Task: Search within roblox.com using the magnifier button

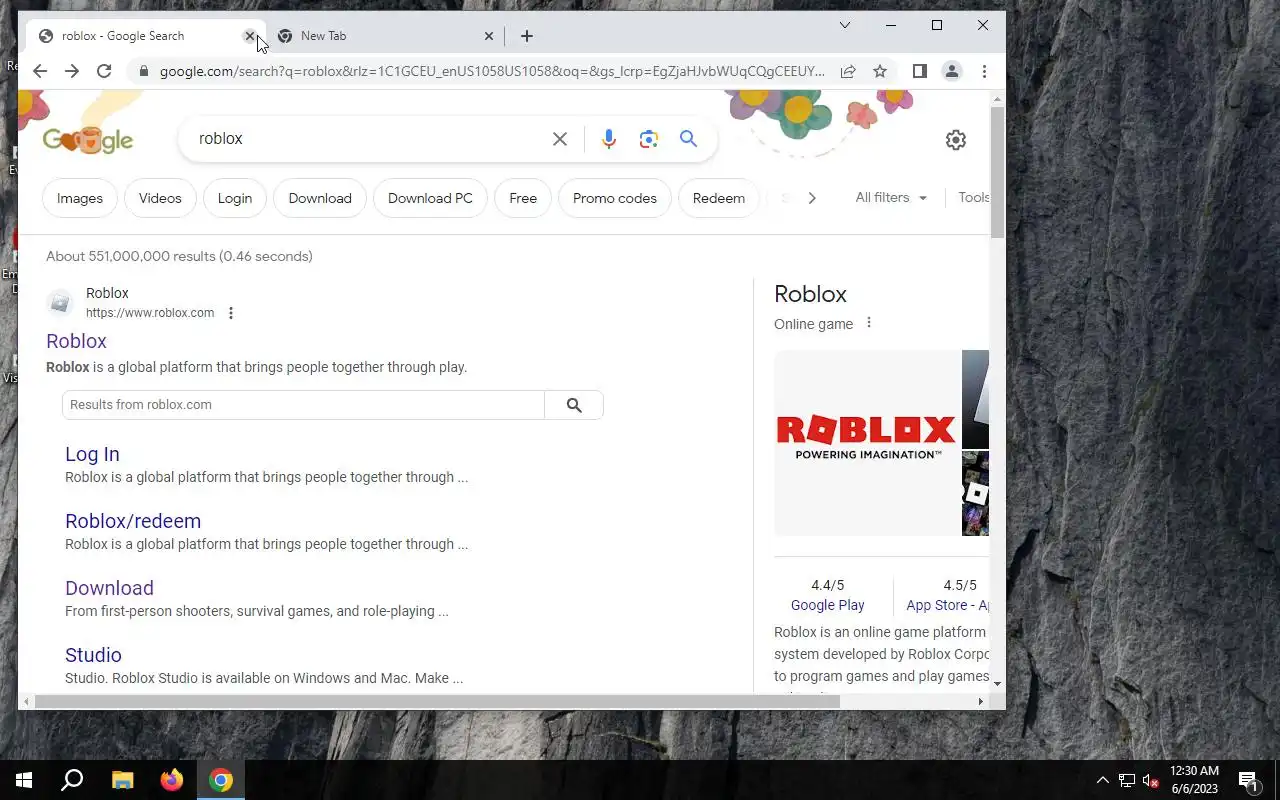Action: tap(574, 405)
